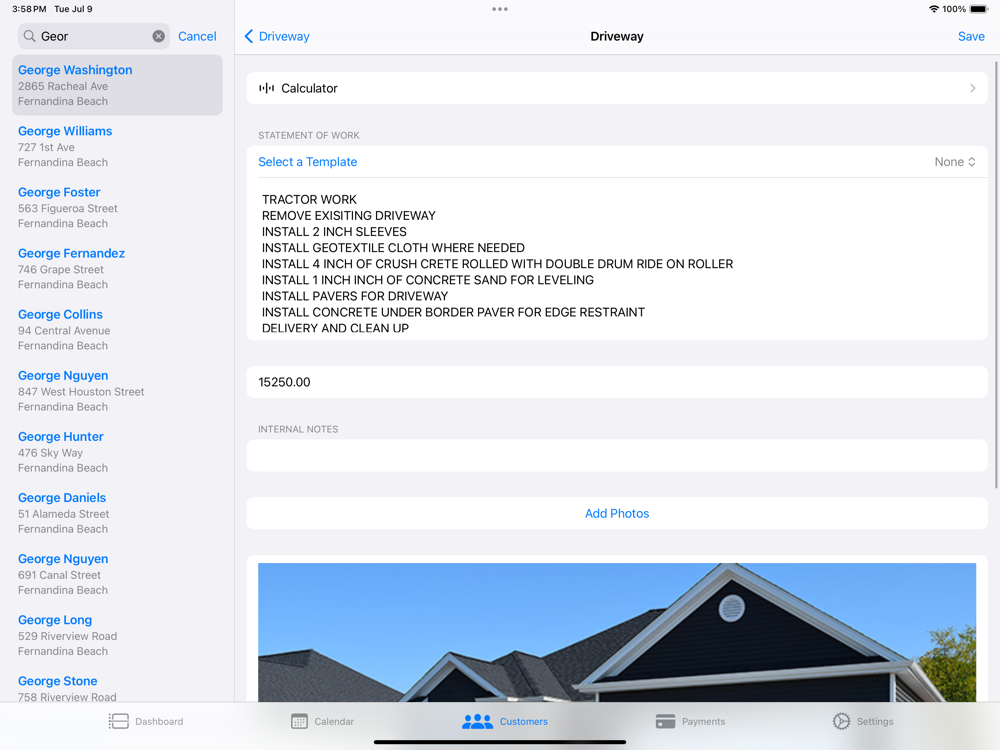The width and height of the screenshot is (1000, 750).
Task: Select customer George Long
Action: [117, 635]
